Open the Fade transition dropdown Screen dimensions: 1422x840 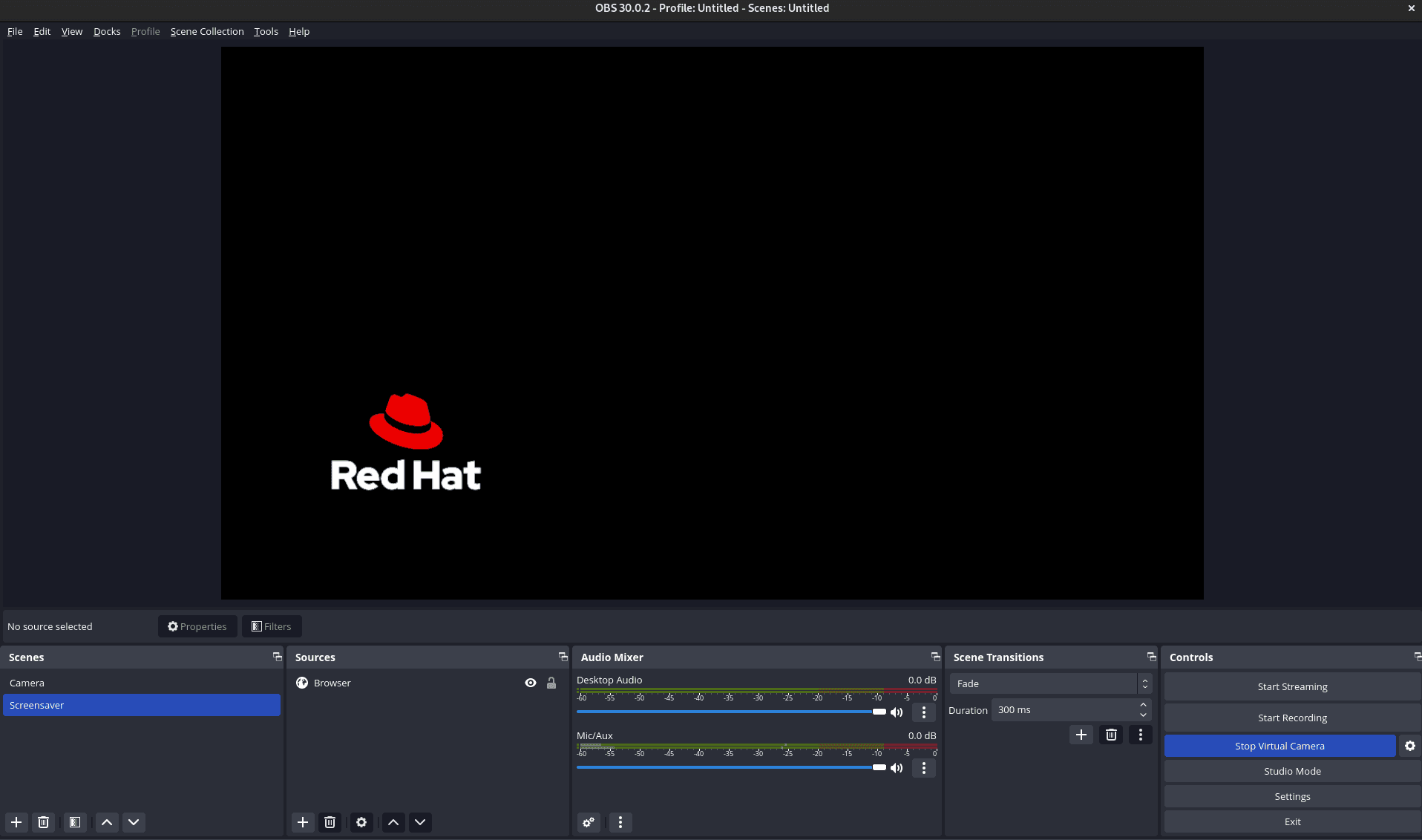[1051, 683]
